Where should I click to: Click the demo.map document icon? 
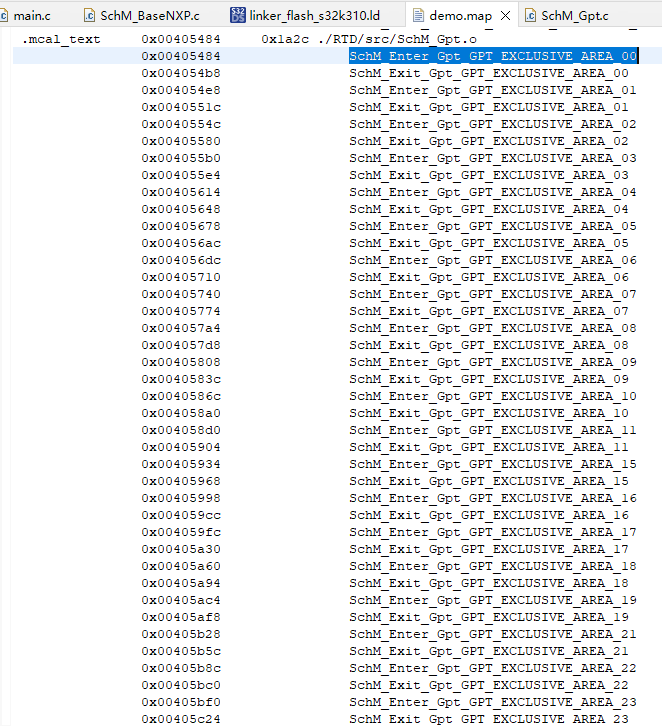tap(418, 16)
